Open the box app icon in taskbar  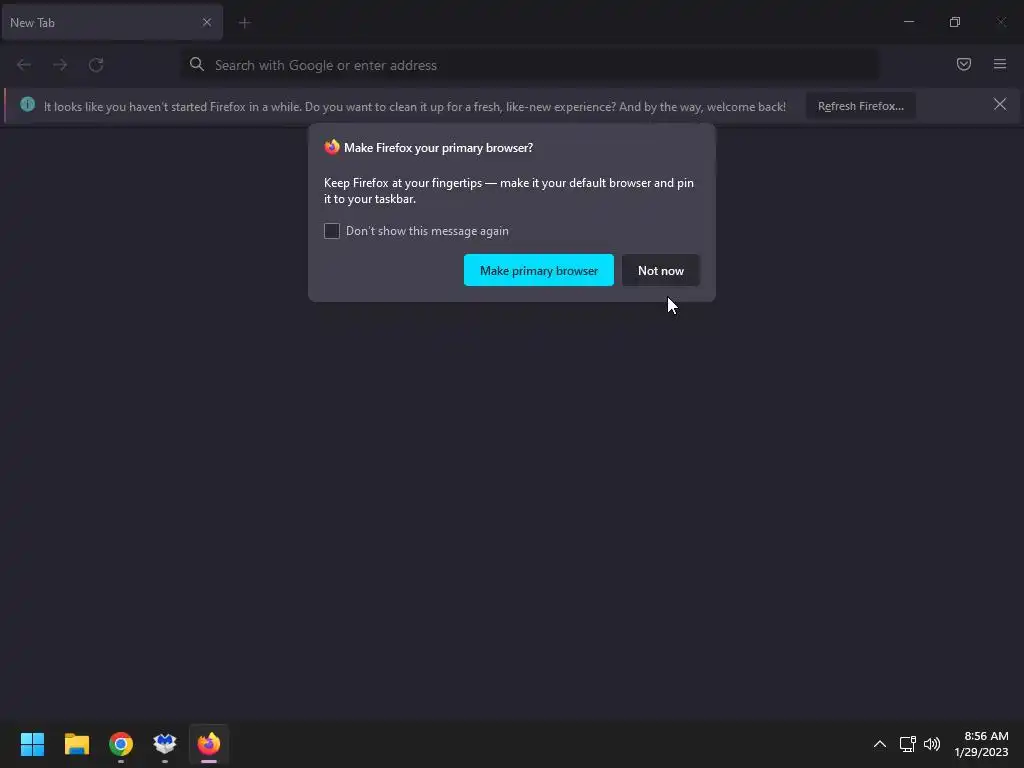pos(165,744)
